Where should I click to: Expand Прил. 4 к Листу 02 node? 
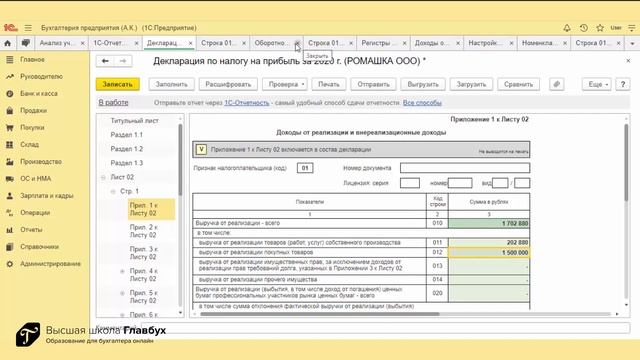click(x=122, y=271)
